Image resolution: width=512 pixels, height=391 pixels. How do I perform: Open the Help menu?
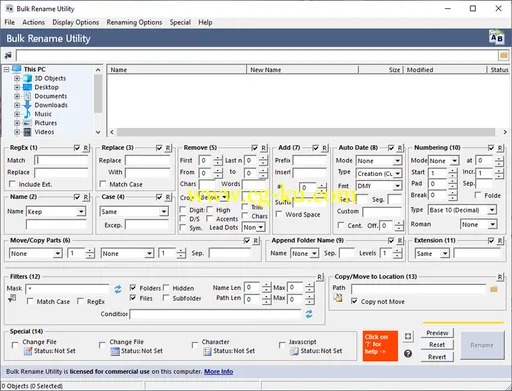[205, 22]
